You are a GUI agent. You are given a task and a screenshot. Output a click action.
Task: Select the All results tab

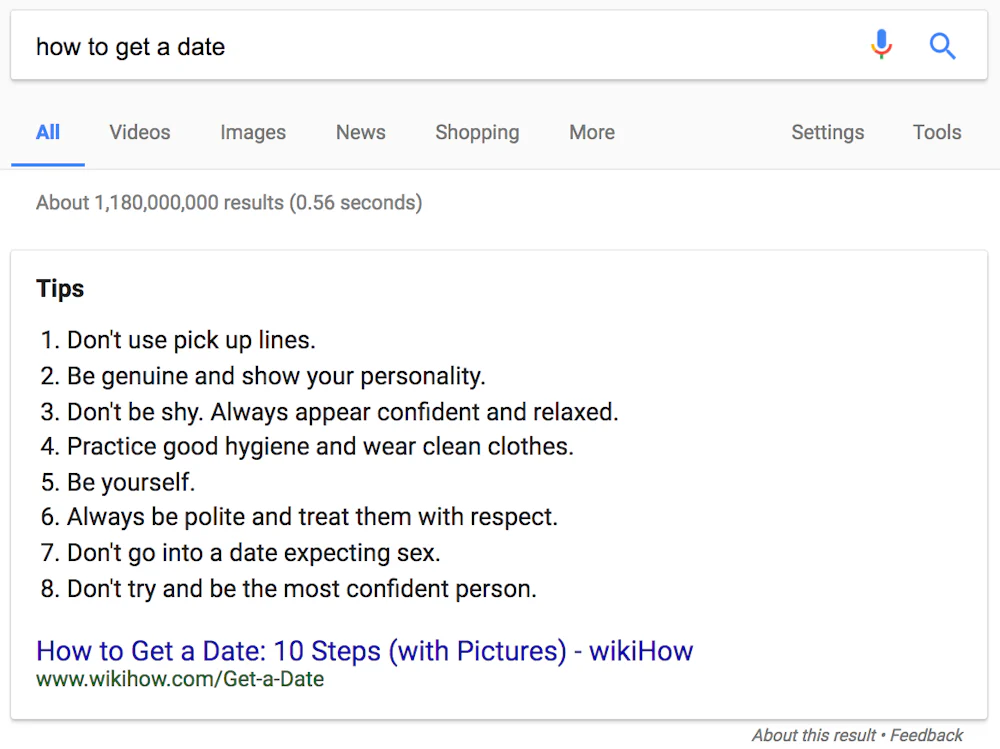pyautogui.click(x=48, y=132)
